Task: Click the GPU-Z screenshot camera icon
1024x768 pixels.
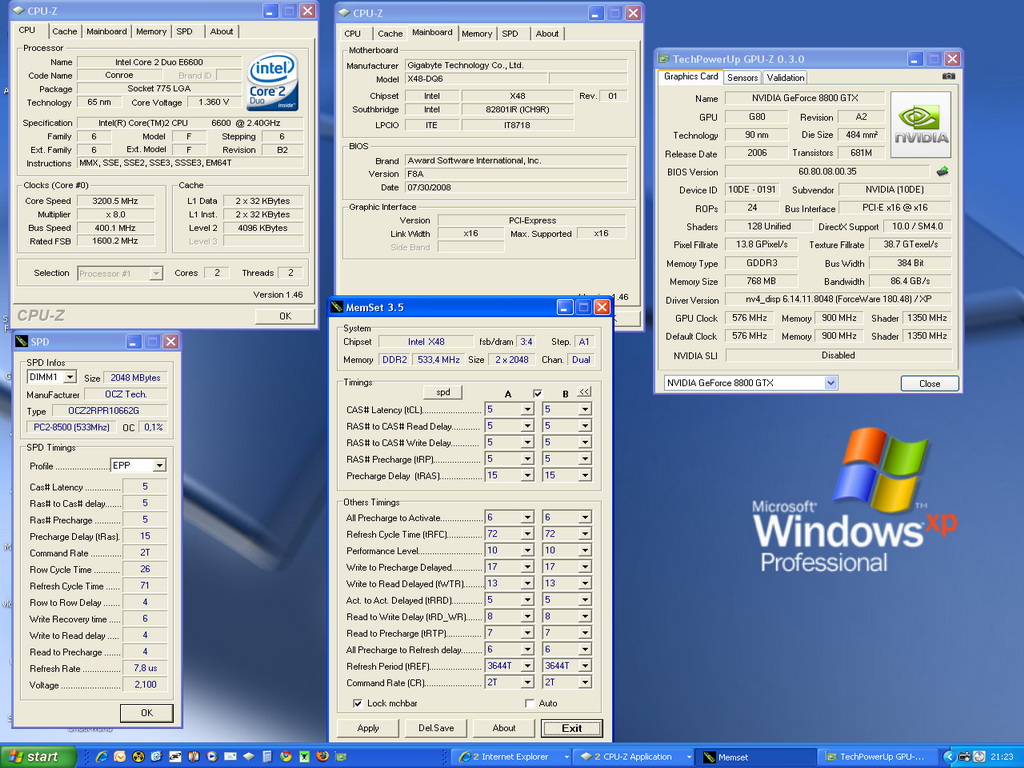Action: (x=948, y=76)
